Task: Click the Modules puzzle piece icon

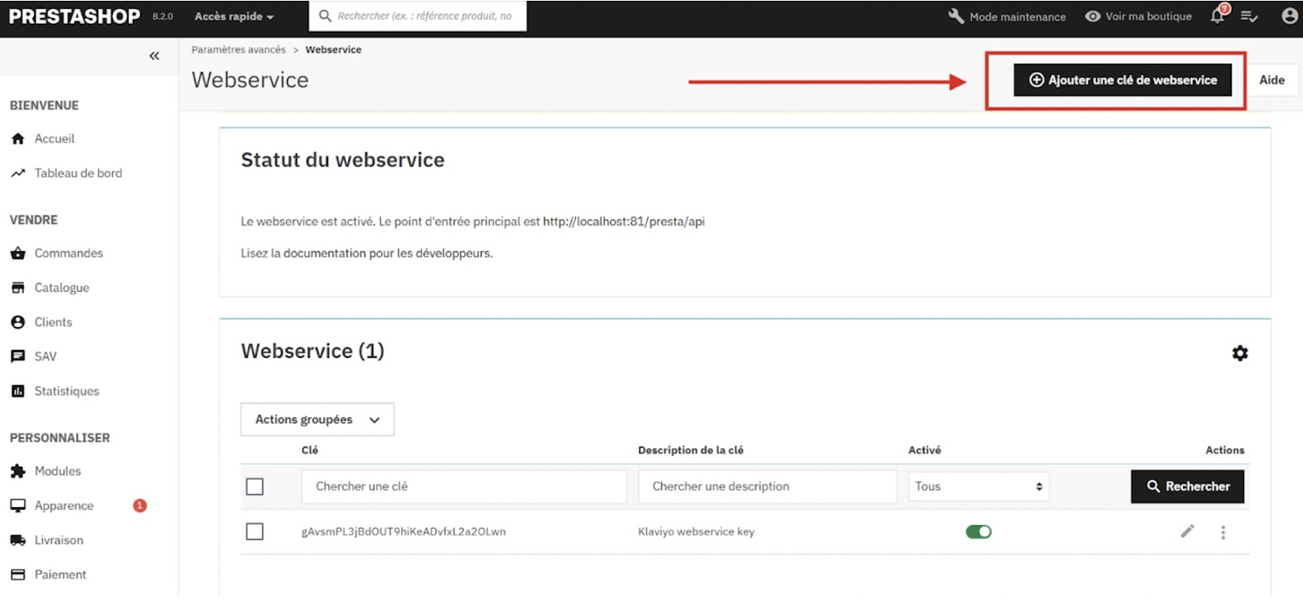Action: tap(18, 471)
